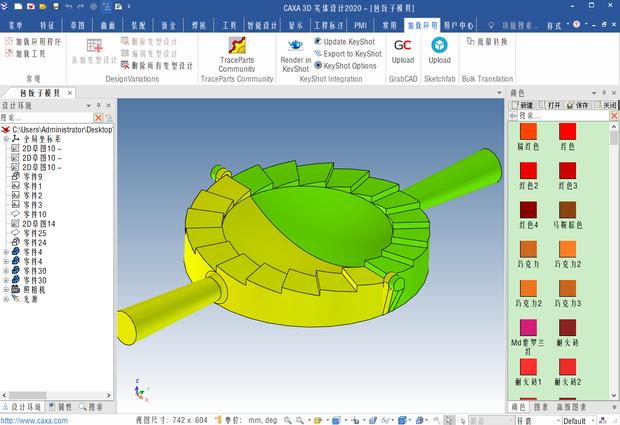The height and width of the screenshot is (425, 620).
Task: Toggle pin on 颜色 panel
Action: tap(604, 93)
